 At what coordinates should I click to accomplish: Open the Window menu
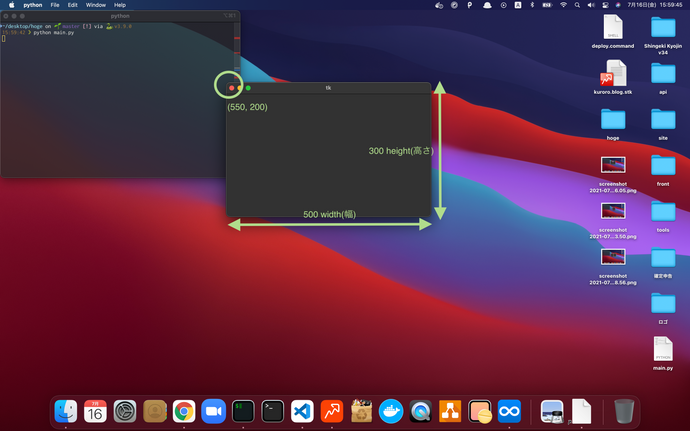click(95, 5)
